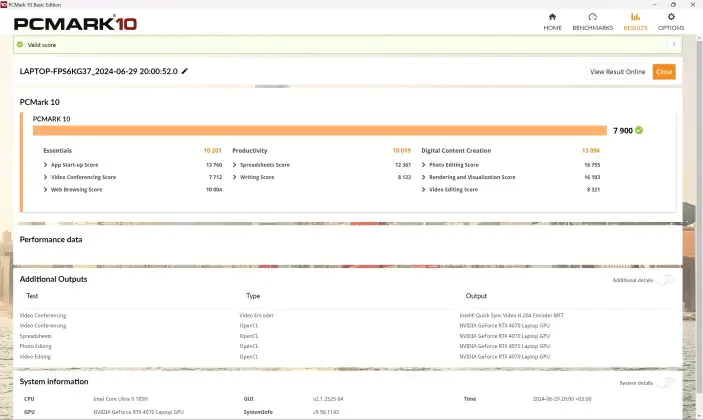The width and height of the screenshot is (703, 420).
Task: Click the Performance data heading
Action: tap(51, 239)
